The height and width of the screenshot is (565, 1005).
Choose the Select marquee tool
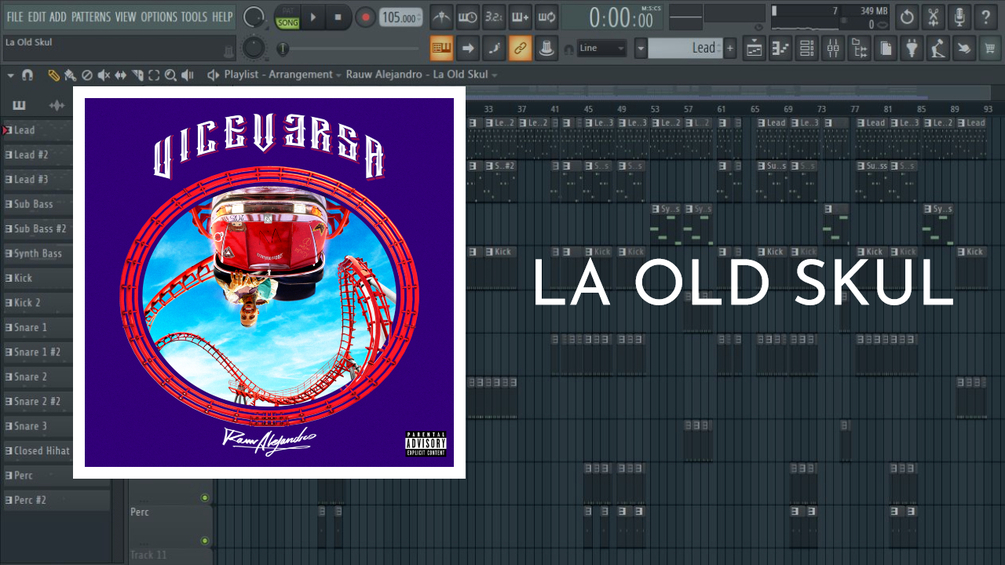tap(154, 76)
